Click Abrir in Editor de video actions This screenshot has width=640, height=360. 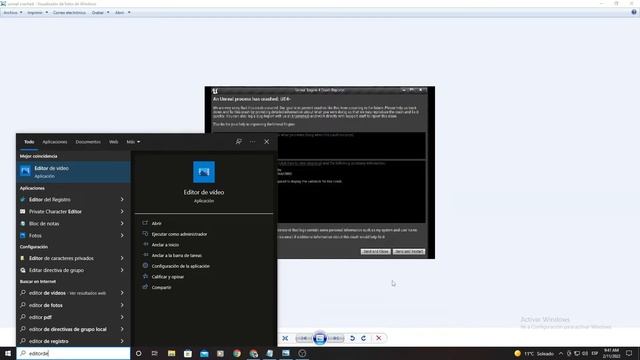[157, 224]
